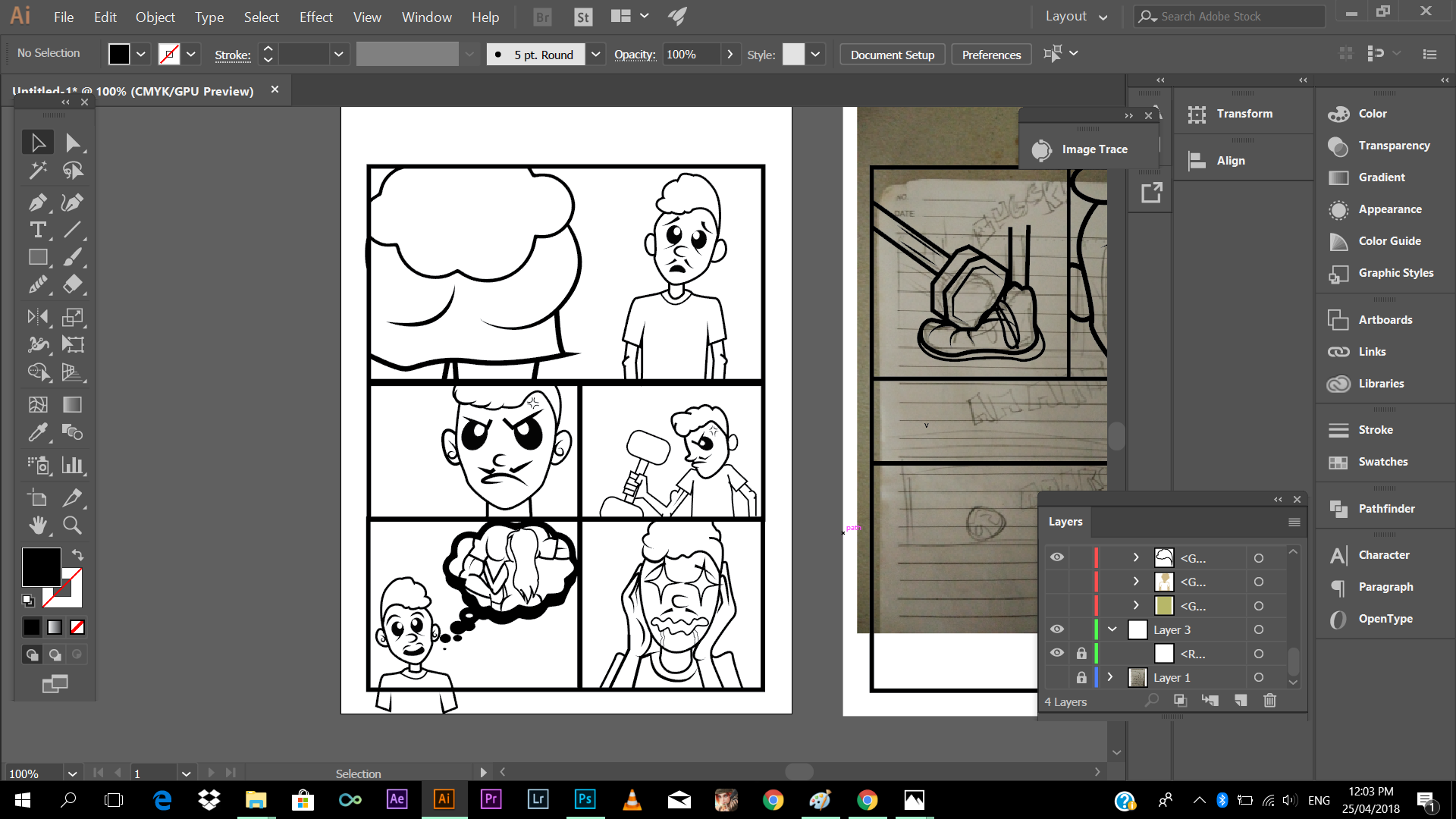
Task: Click gradient swatch below fill box
Action: click(x=55, y=627)
